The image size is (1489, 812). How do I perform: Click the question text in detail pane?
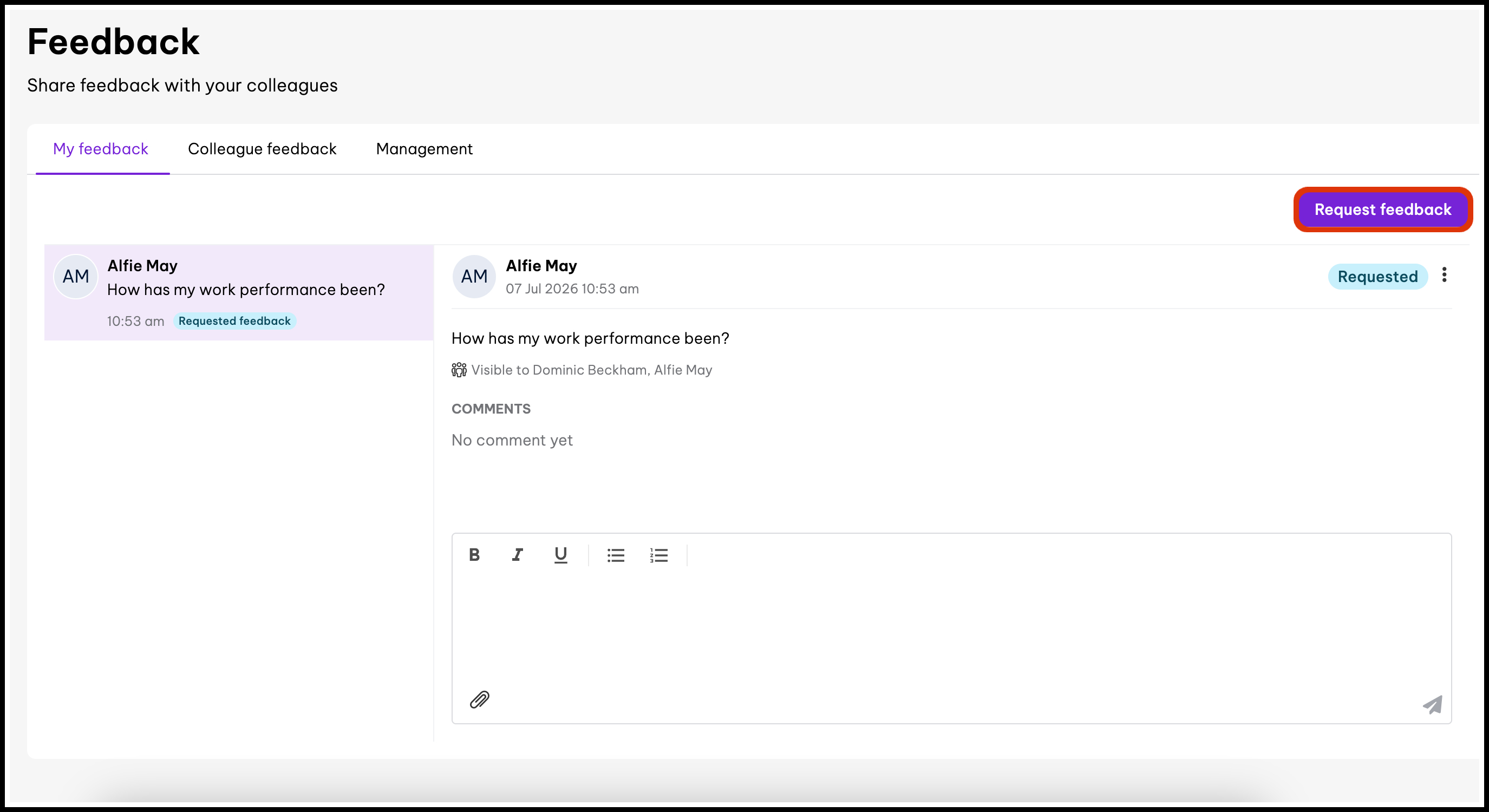[x=590, y=338]
